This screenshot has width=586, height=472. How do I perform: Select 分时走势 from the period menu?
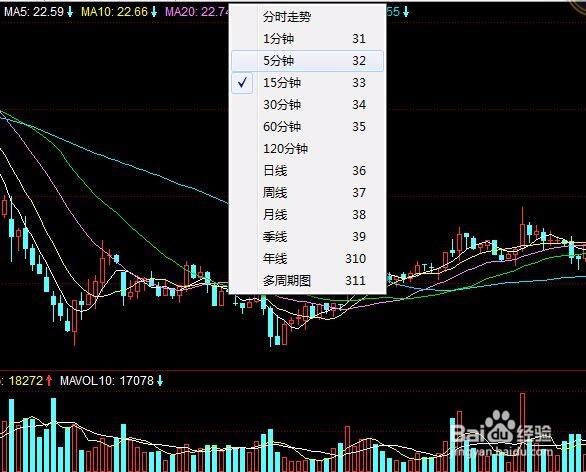pyautogui.click(x=307, y=16)
